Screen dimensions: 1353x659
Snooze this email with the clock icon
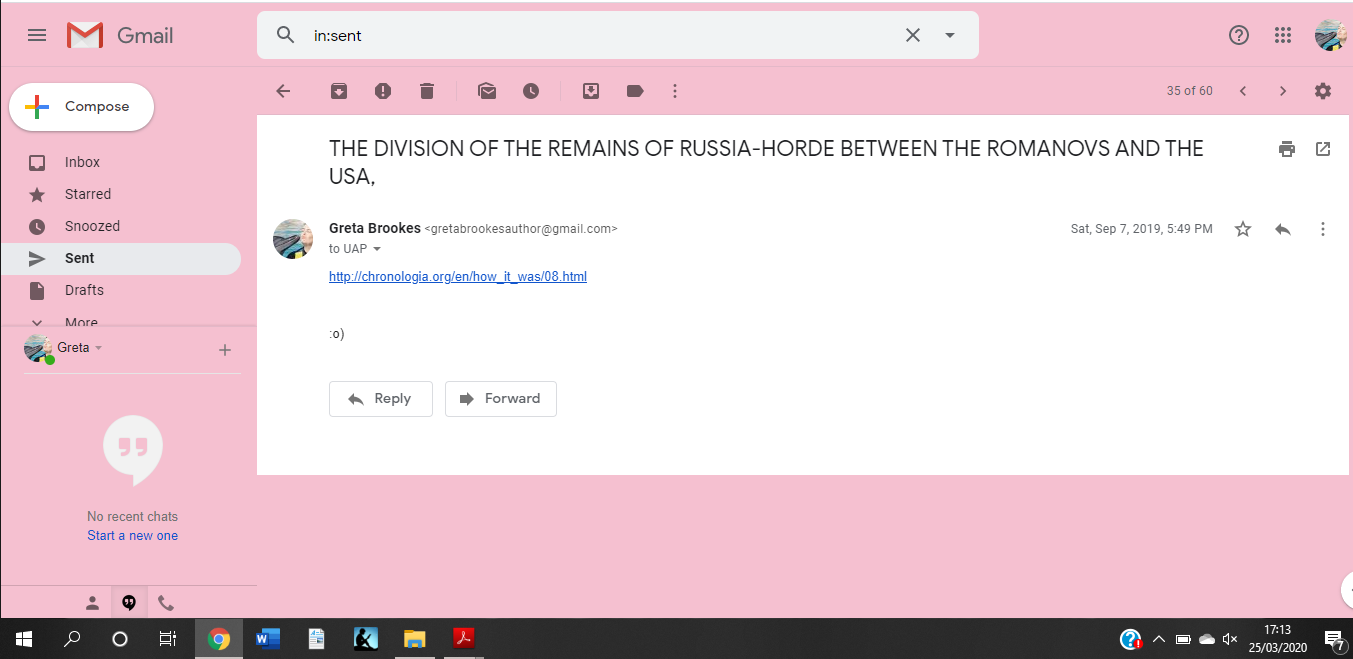[531, 91]
